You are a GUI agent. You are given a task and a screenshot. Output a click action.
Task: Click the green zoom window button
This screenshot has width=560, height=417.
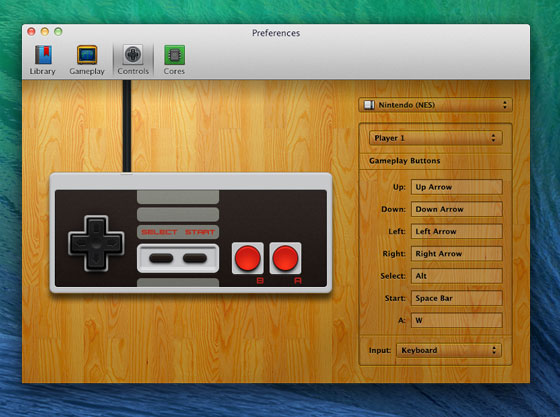pyautogui.click(x=58, y=32)
